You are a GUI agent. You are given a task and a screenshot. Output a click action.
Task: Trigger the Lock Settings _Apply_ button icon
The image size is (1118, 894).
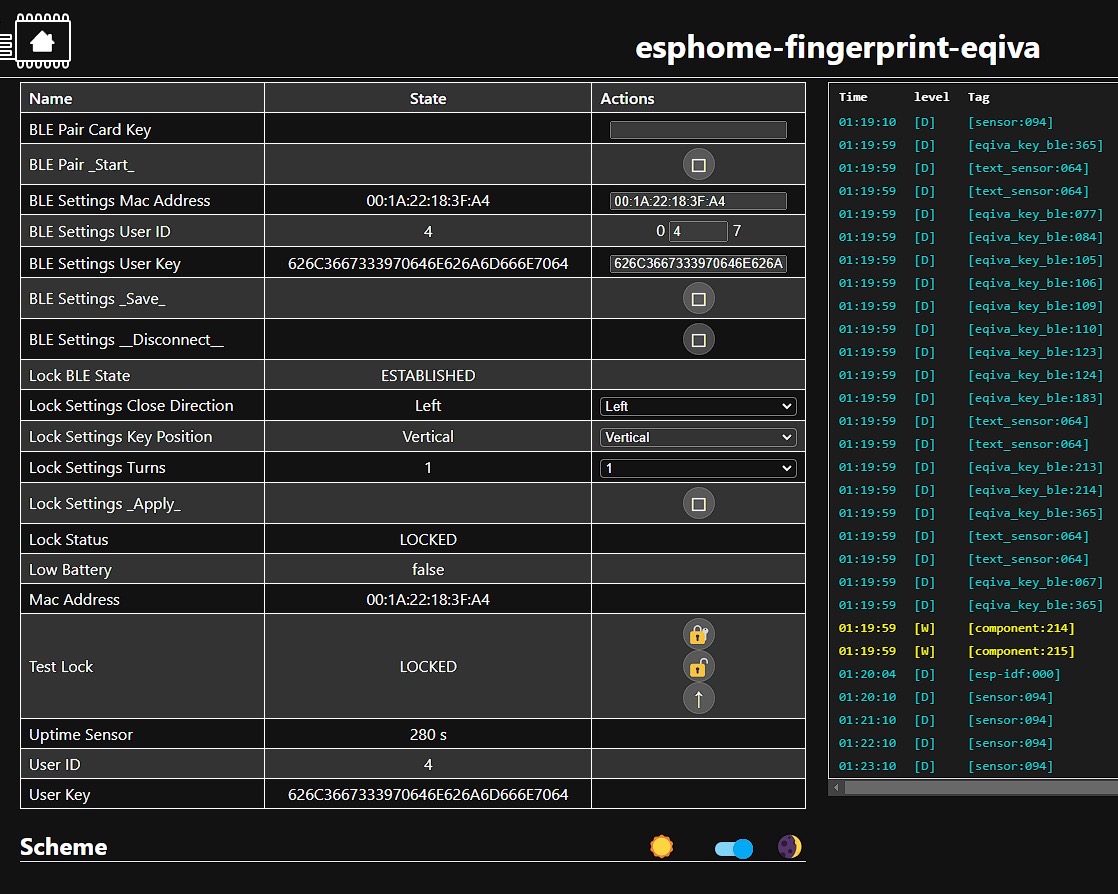pos(699,504)
